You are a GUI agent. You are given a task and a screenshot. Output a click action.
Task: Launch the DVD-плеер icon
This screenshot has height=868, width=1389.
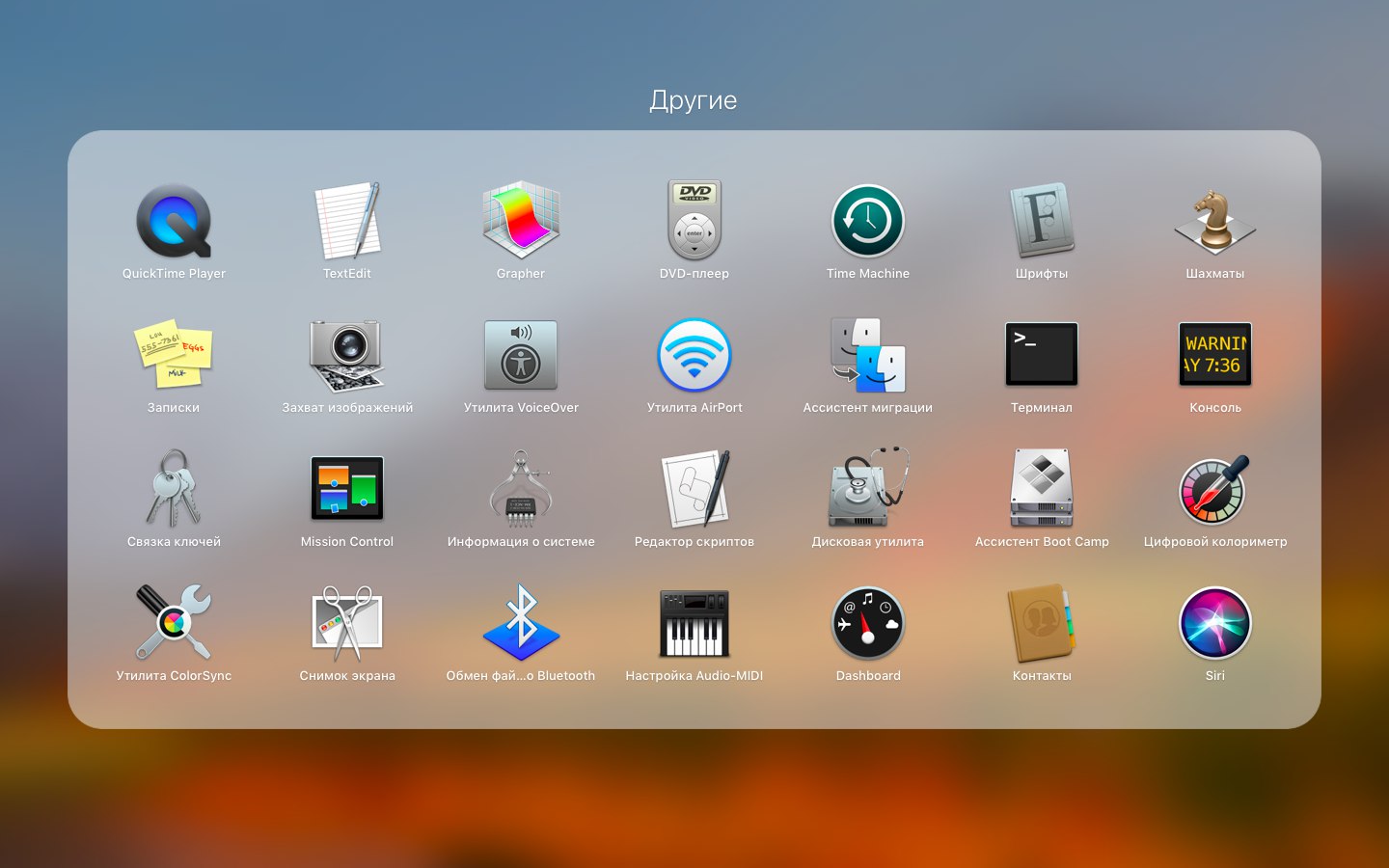tap(694, 220)
